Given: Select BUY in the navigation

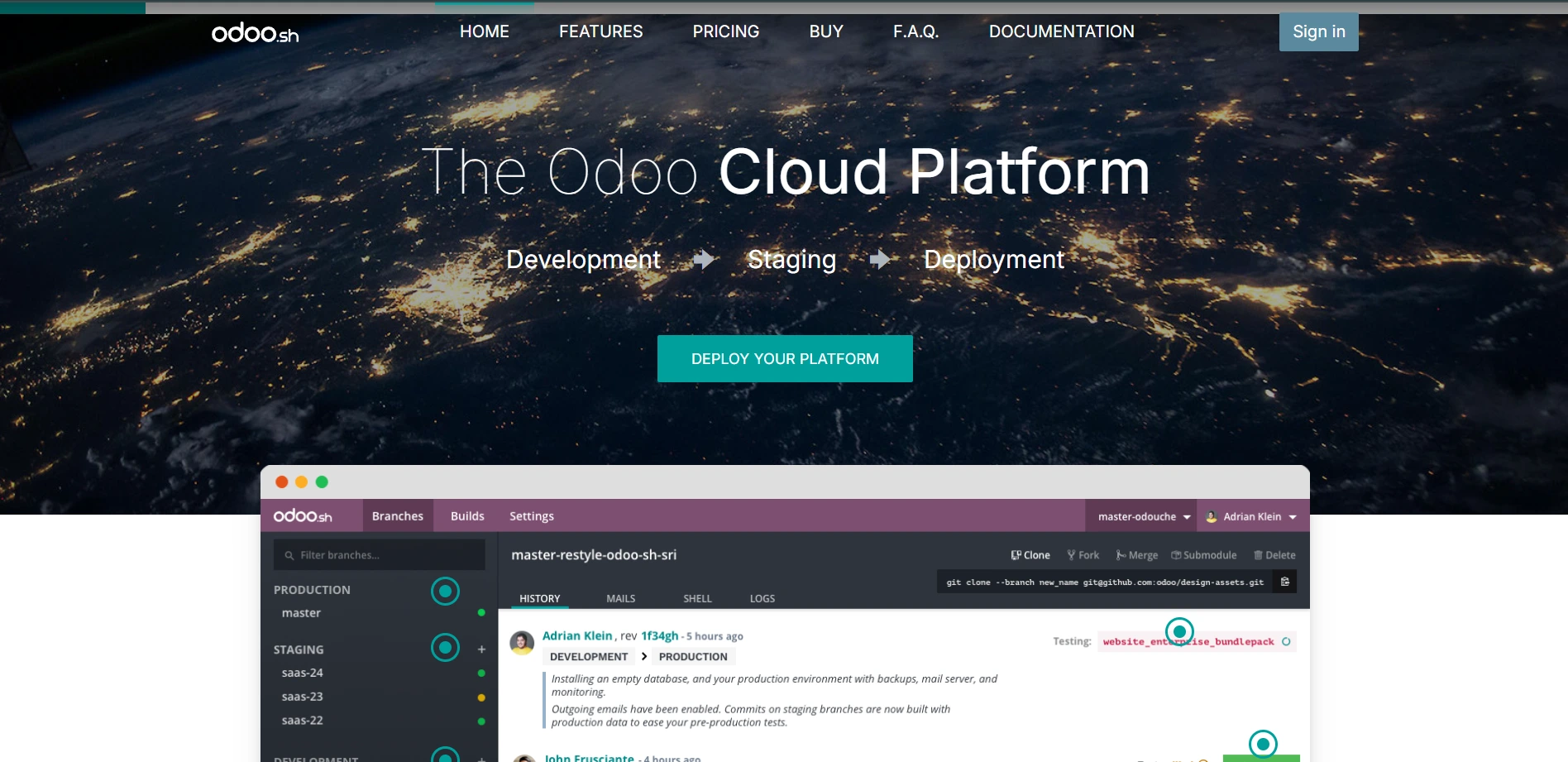Looking at the screenshot, I should tap(826, 31).
